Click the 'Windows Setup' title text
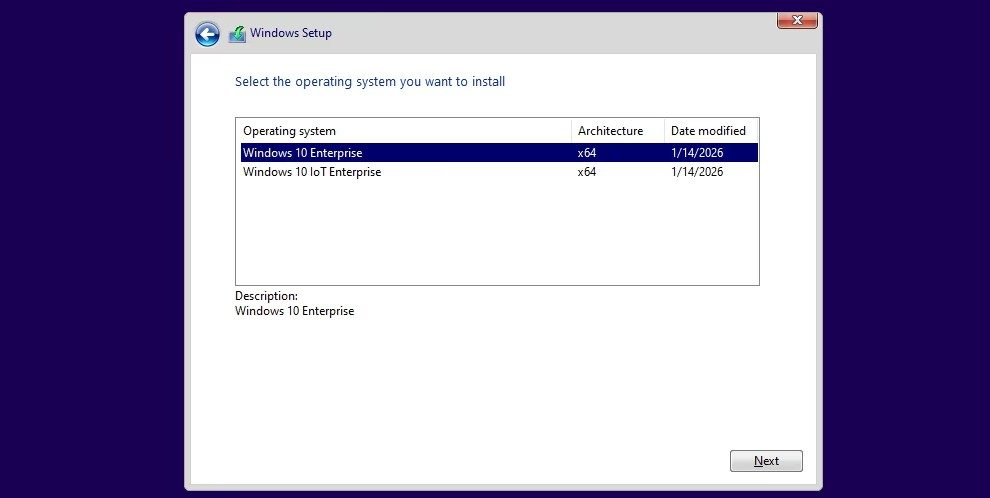 point(290,33)
